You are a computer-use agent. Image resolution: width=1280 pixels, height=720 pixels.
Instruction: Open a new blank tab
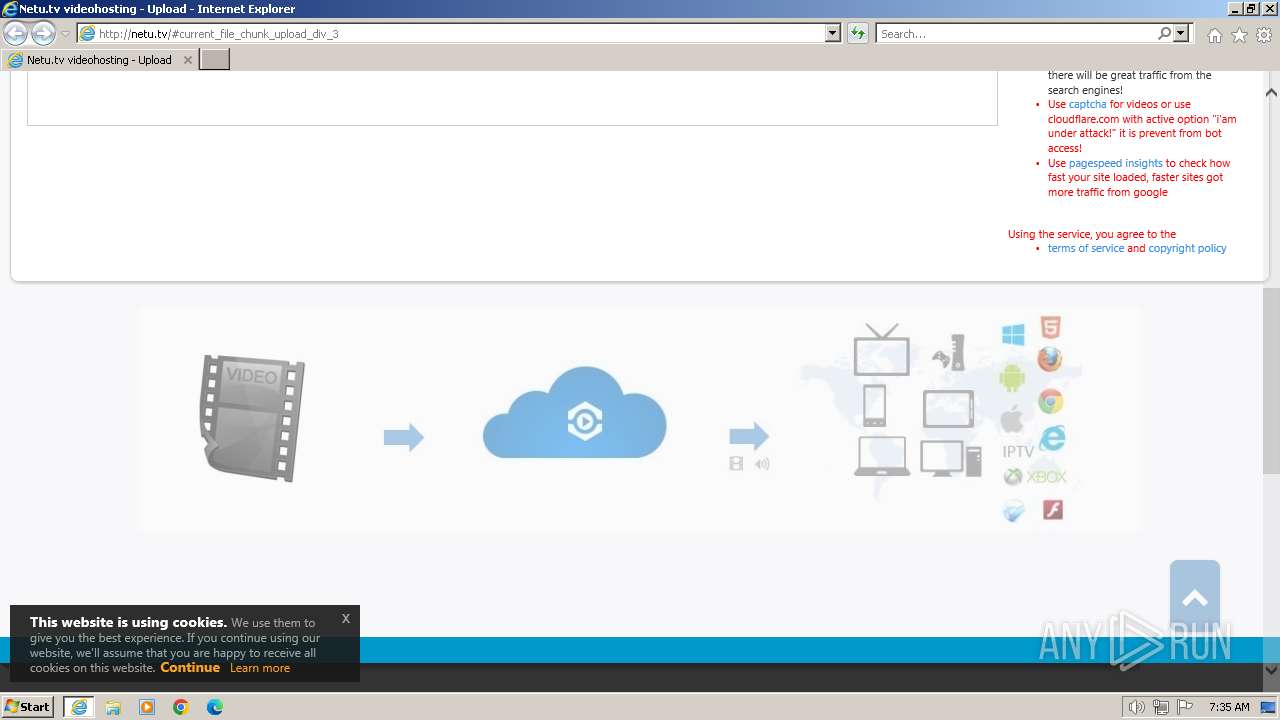(215, 60)
